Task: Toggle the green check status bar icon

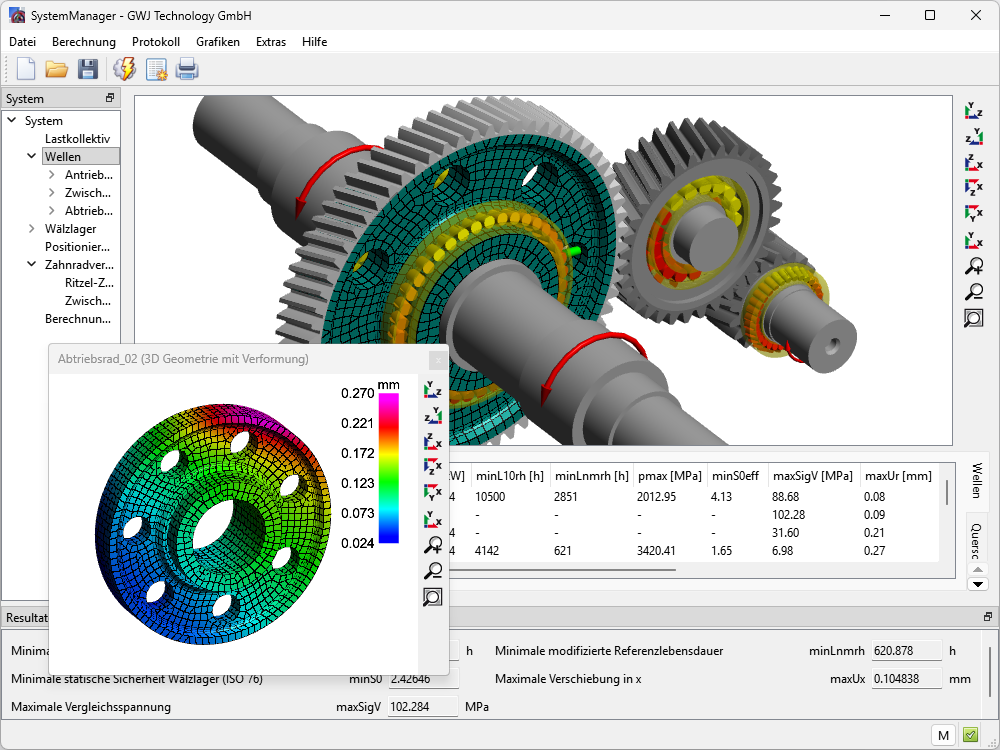Action: click(970, 735)
